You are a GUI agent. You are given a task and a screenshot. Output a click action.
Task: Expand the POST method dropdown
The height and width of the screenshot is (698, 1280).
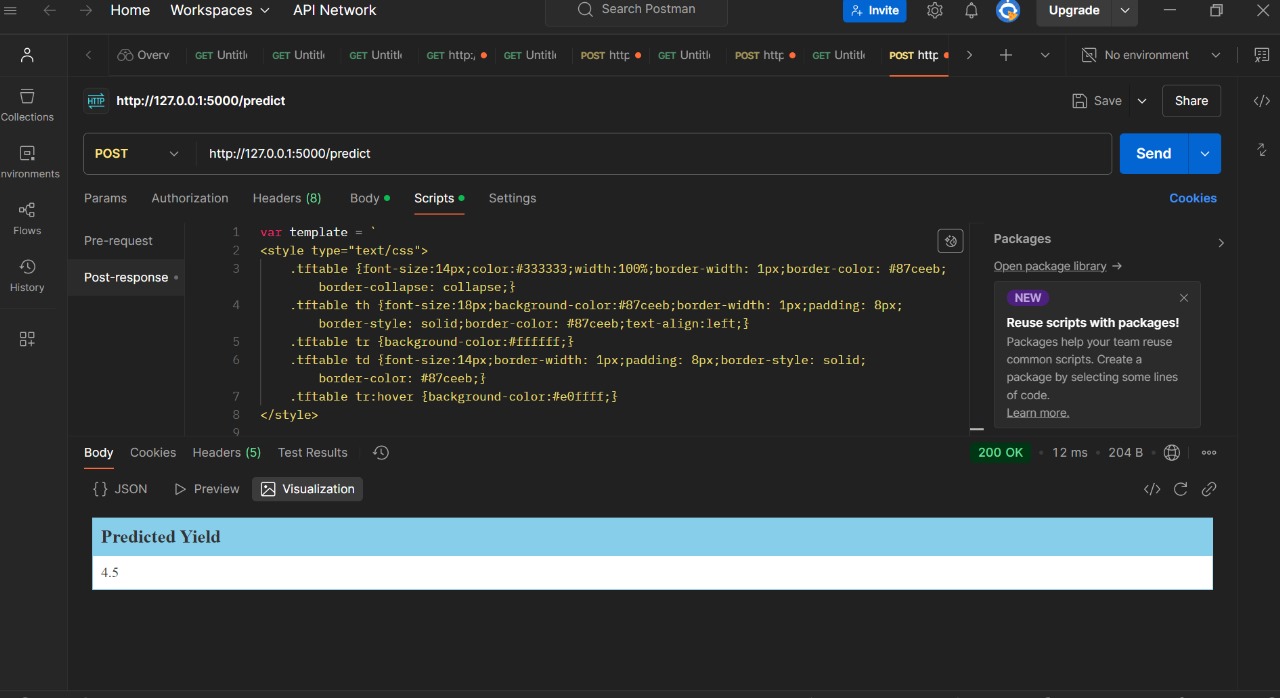point(137,154)
